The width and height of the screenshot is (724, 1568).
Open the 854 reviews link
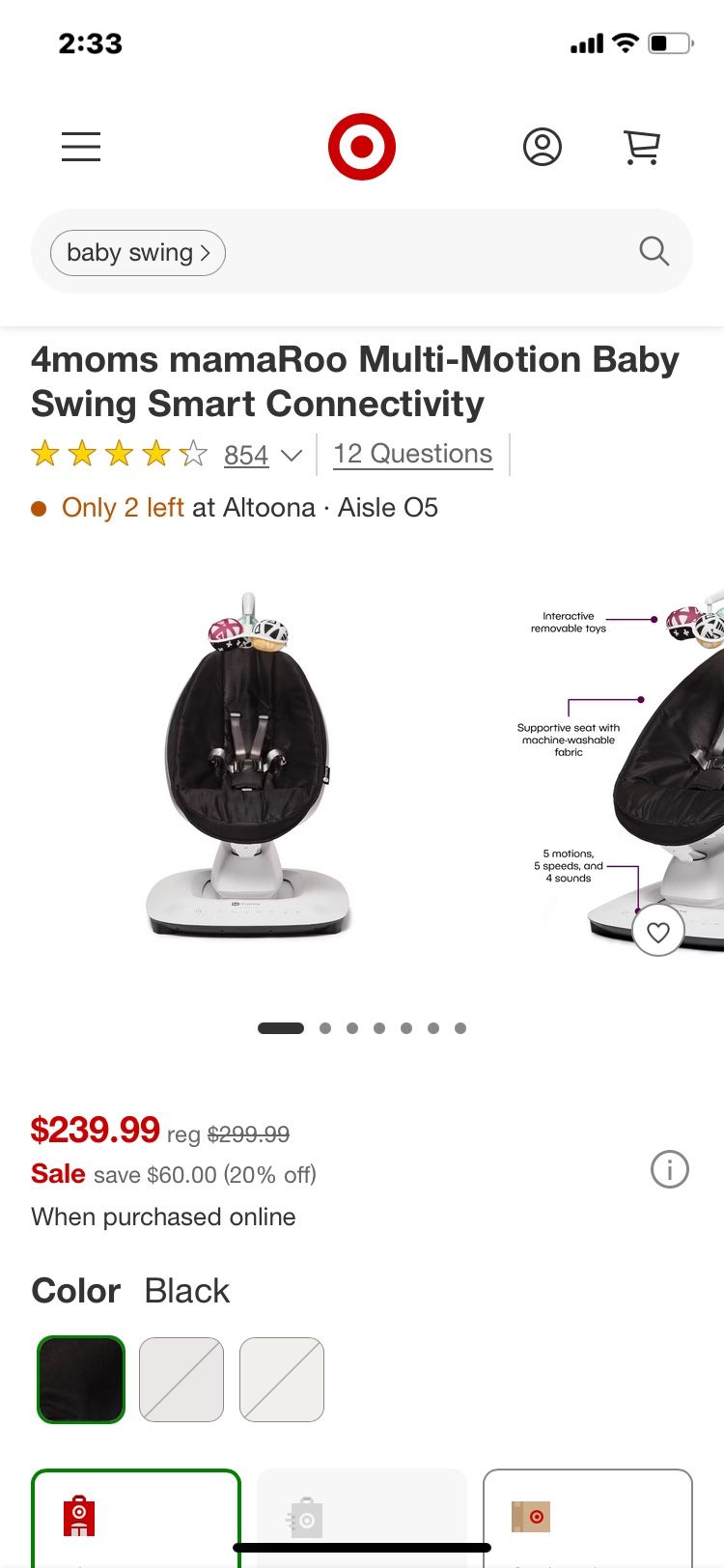click(246, 455)
